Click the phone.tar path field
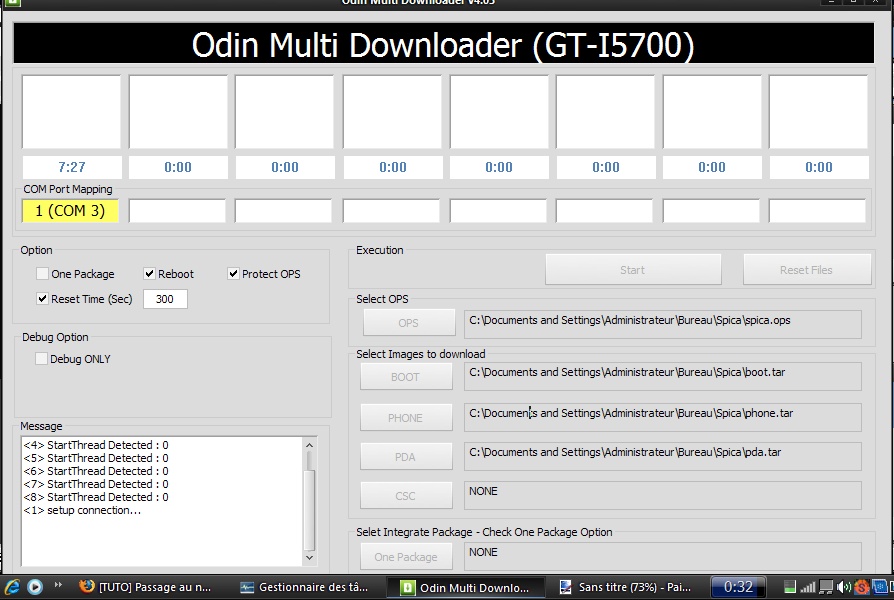 (x=663, y=417)
